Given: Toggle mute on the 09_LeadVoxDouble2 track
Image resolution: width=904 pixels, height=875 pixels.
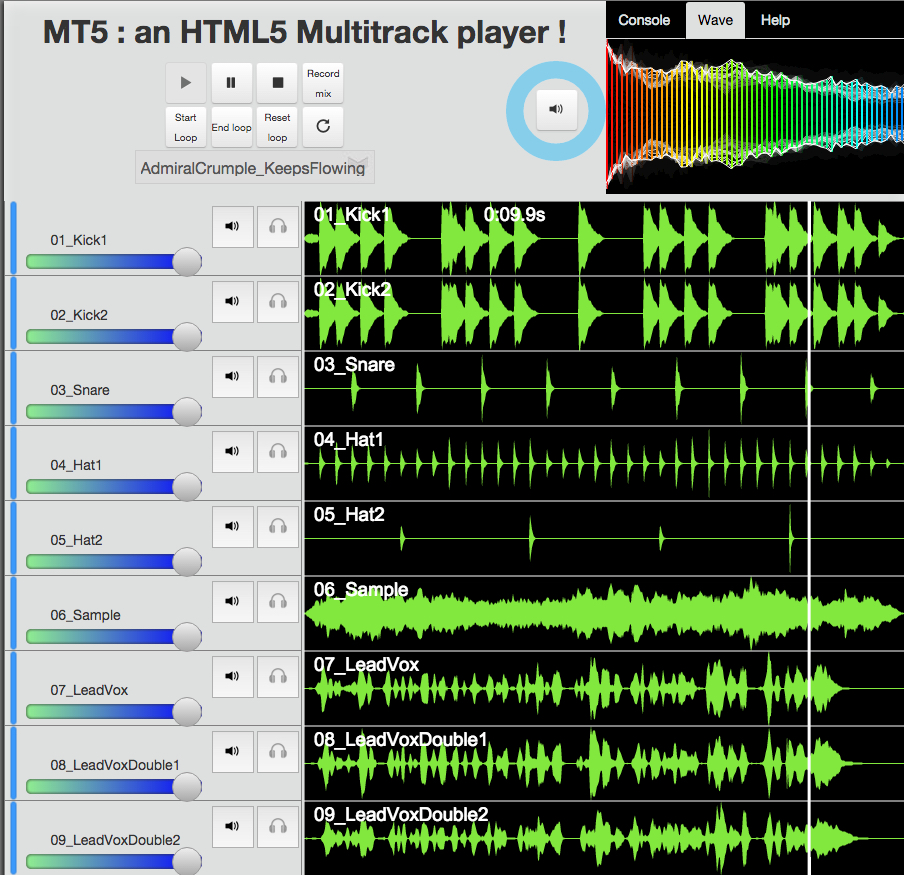Looking at the screenshot, I should click(232, 826).
